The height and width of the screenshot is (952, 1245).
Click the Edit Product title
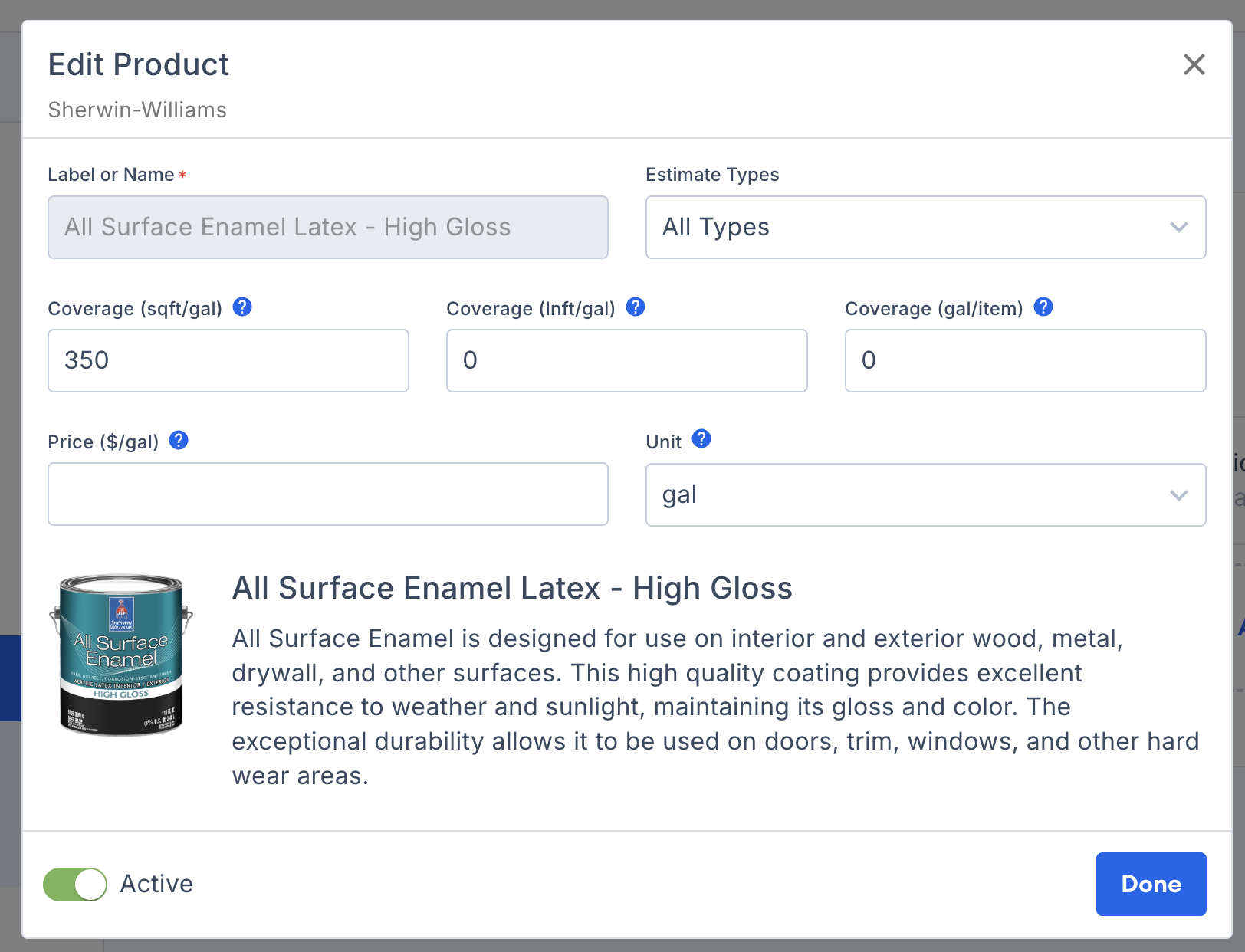click(139, 64)
